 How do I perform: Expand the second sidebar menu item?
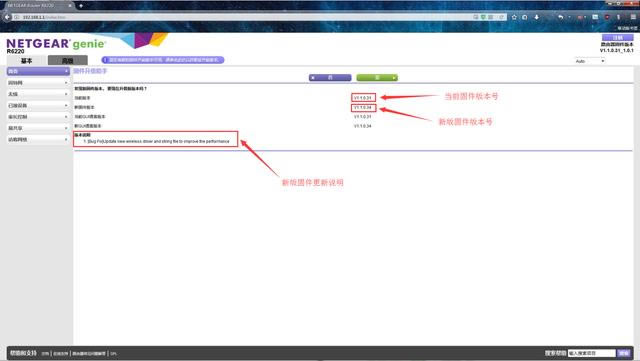38,83
